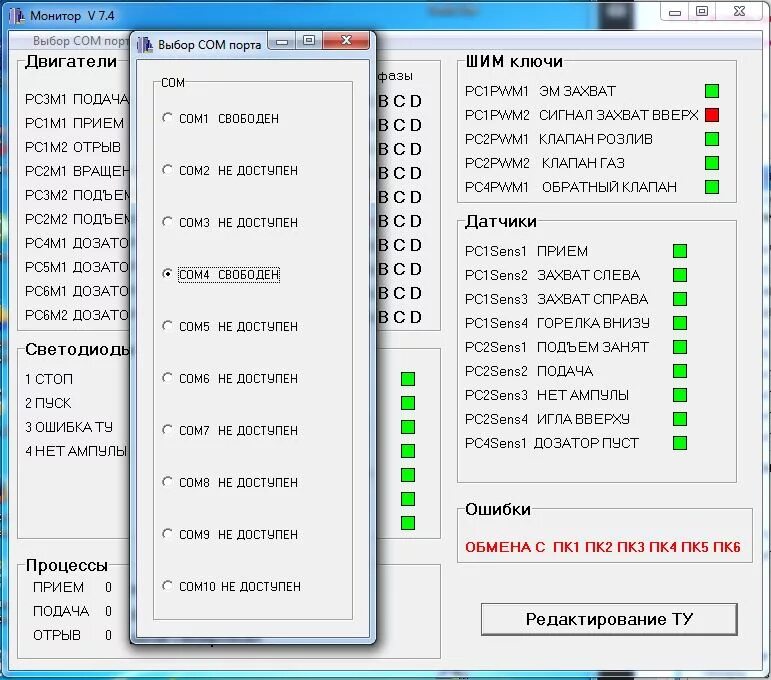Viewport: 771px width, 680px height.
Task: Click green indicator for PC2PWM2 КЛАПАН ГАЗ
Action: click(712, 163)
